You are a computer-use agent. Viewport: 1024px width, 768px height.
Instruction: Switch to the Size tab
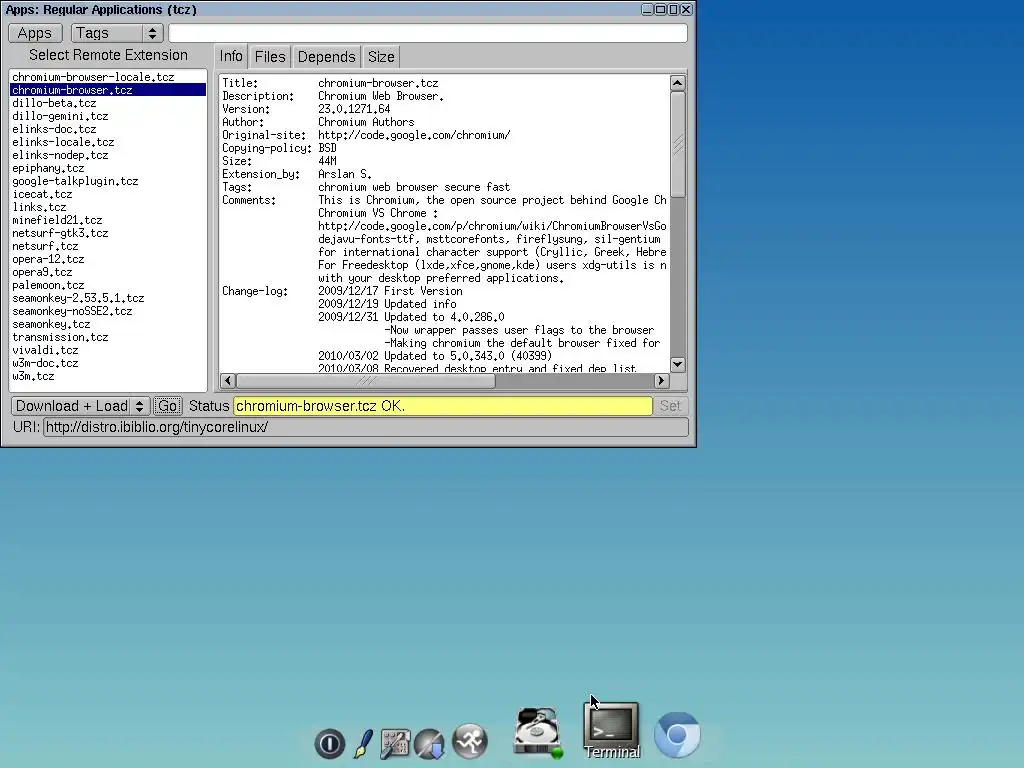click(x=381, y=57)
